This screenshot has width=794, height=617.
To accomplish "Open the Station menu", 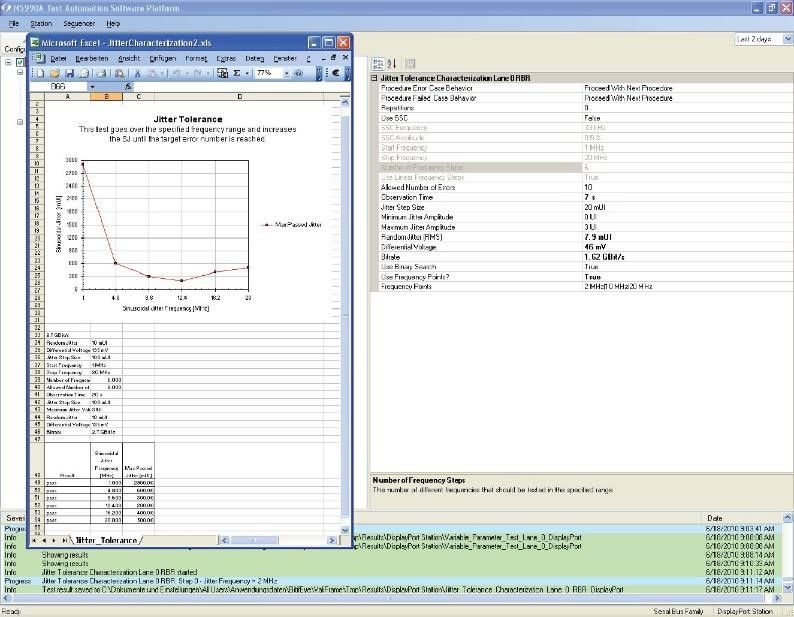I will tap(41, 23).
